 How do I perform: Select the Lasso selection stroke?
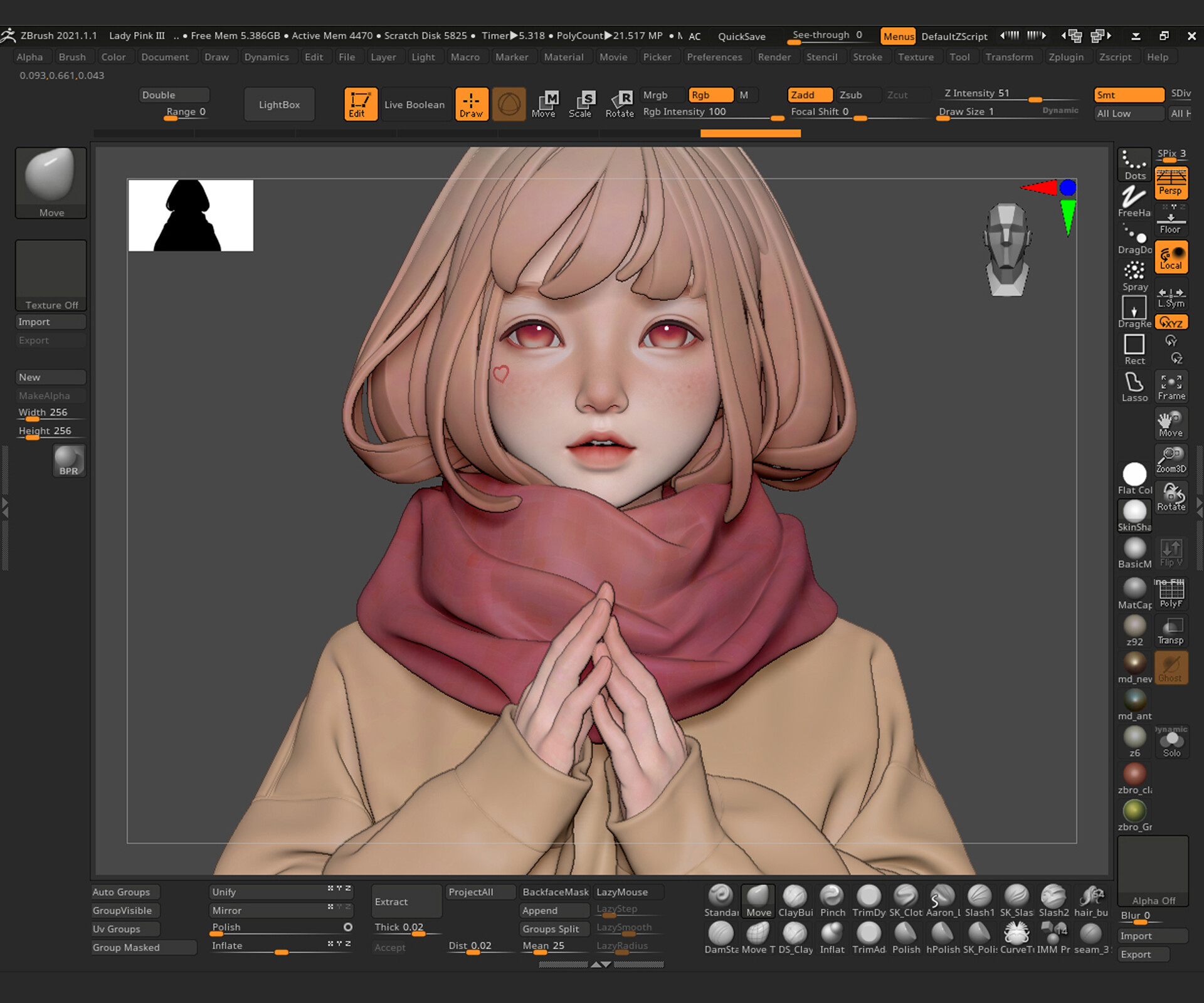tap(1134, 387)
